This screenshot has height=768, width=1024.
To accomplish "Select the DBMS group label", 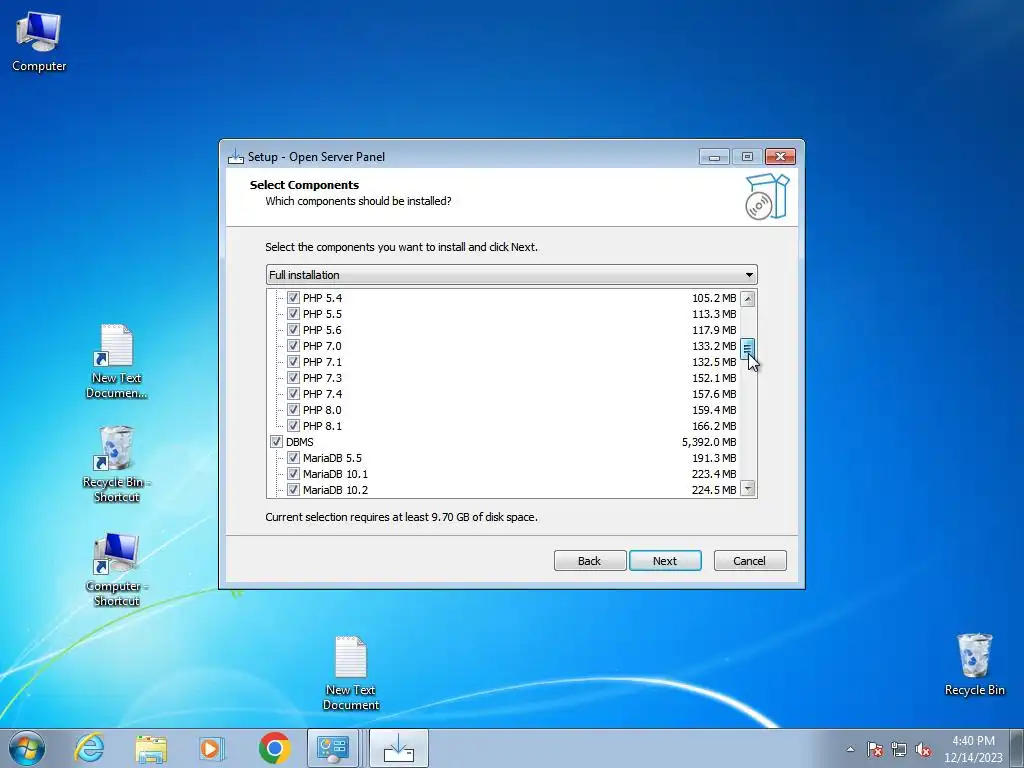I will coord(299,442).
